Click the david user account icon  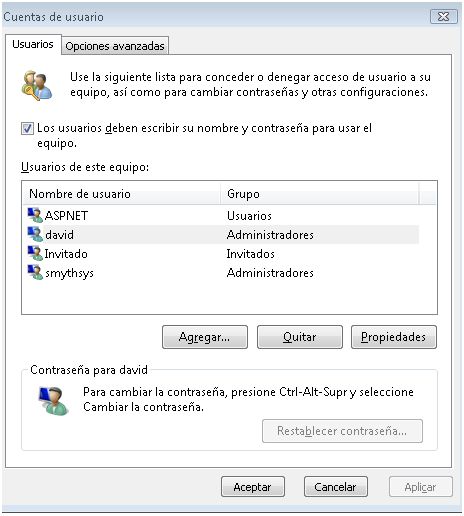click(x=35, y=234)
